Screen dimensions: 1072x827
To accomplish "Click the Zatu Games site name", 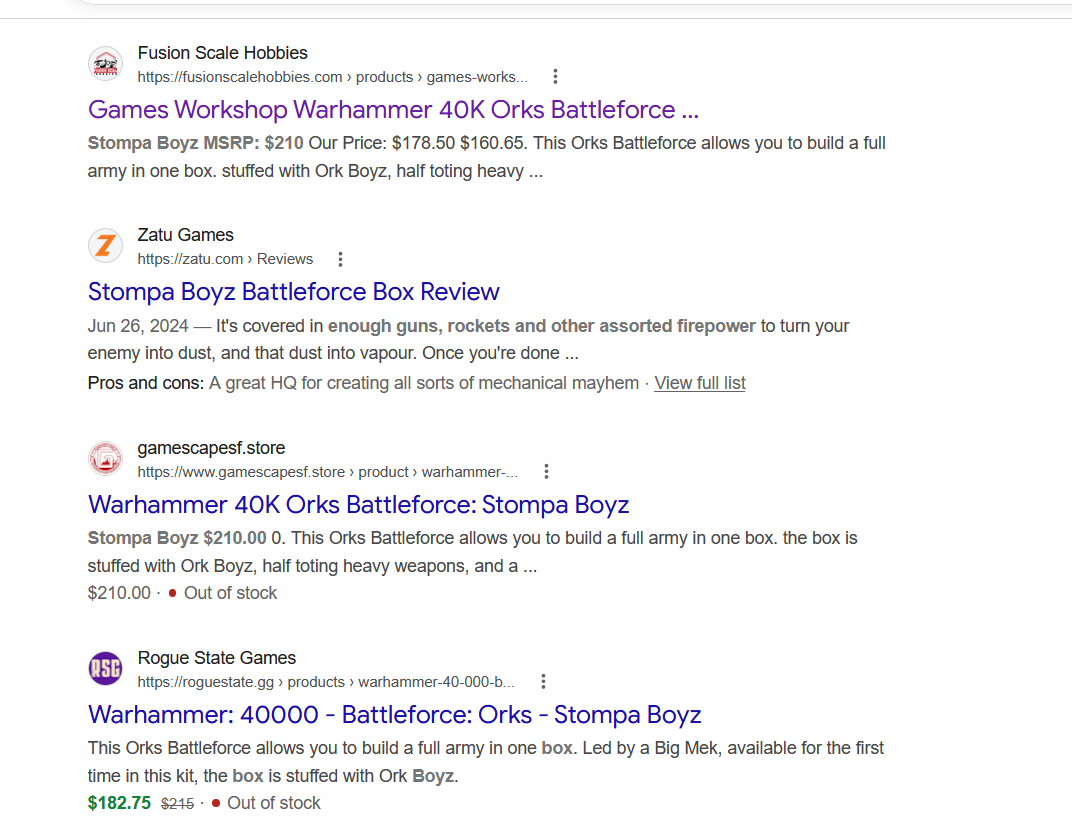I will point(185,235).
